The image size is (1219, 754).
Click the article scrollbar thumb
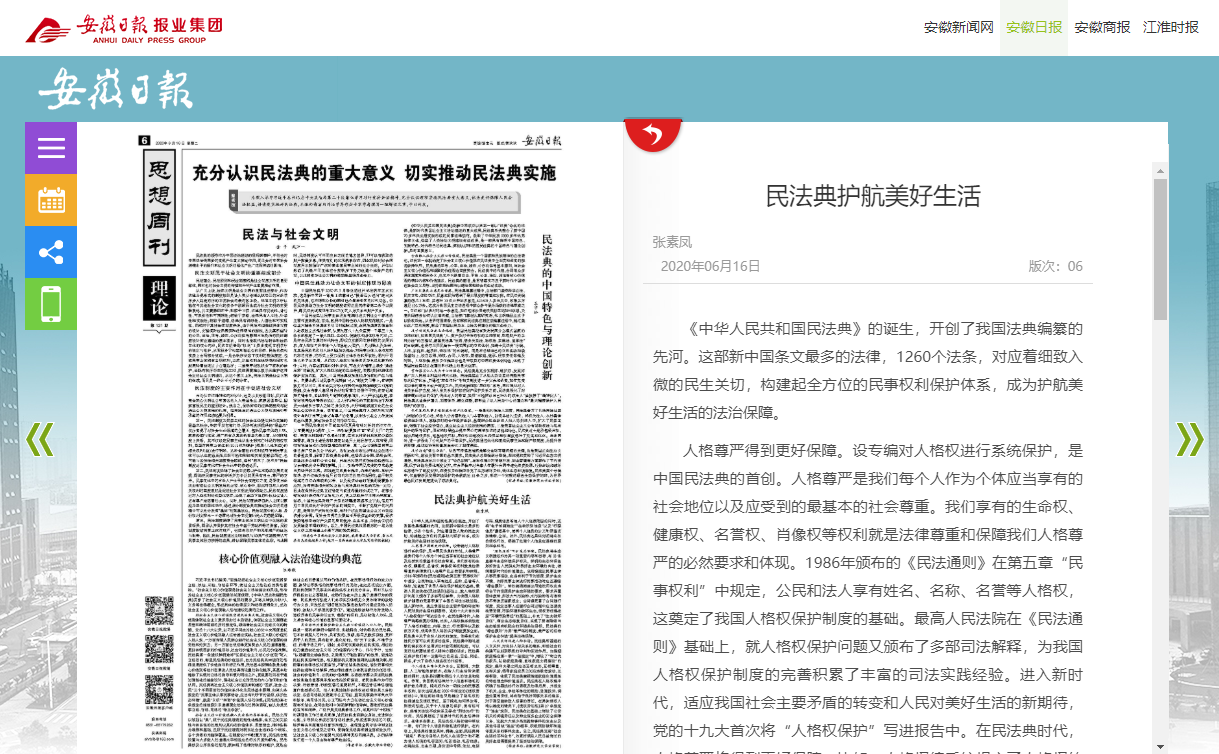(x=1160, y=249)
